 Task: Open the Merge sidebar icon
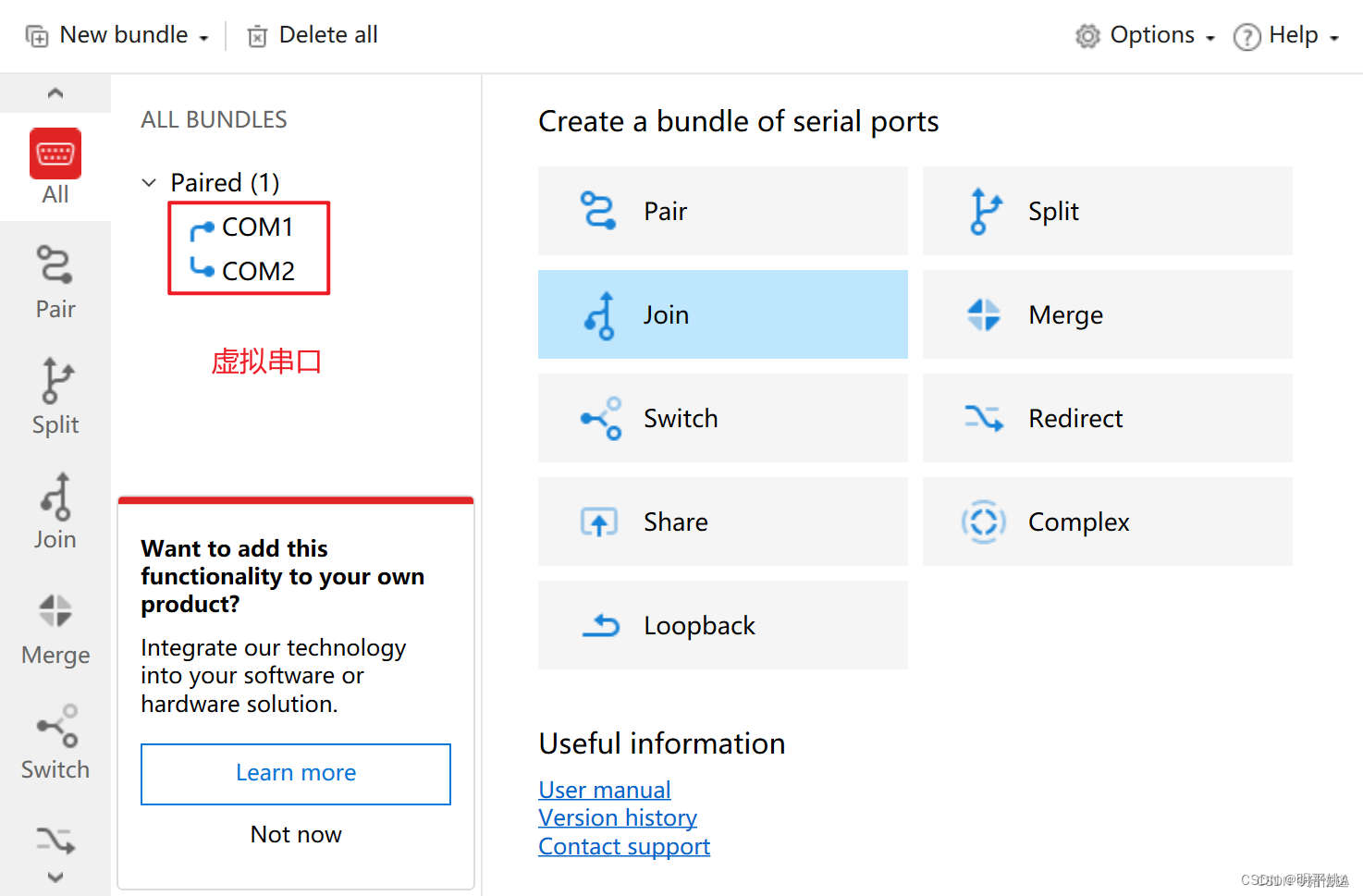pos(55,611)
